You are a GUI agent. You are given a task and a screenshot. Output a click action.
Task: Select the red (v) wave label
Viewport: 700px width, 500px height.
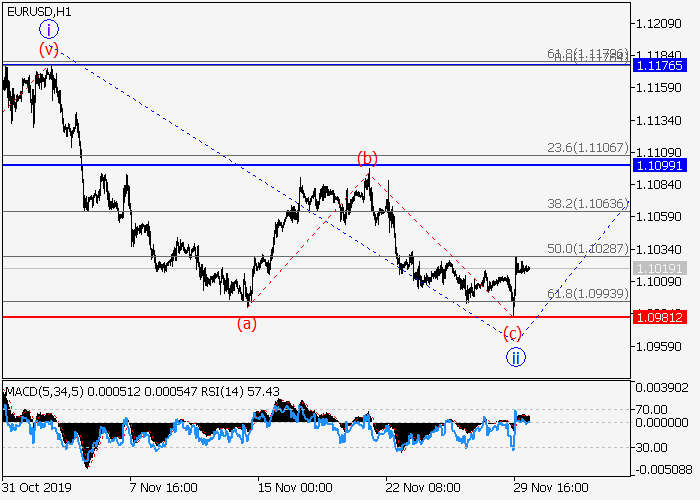tap(48, 49)
